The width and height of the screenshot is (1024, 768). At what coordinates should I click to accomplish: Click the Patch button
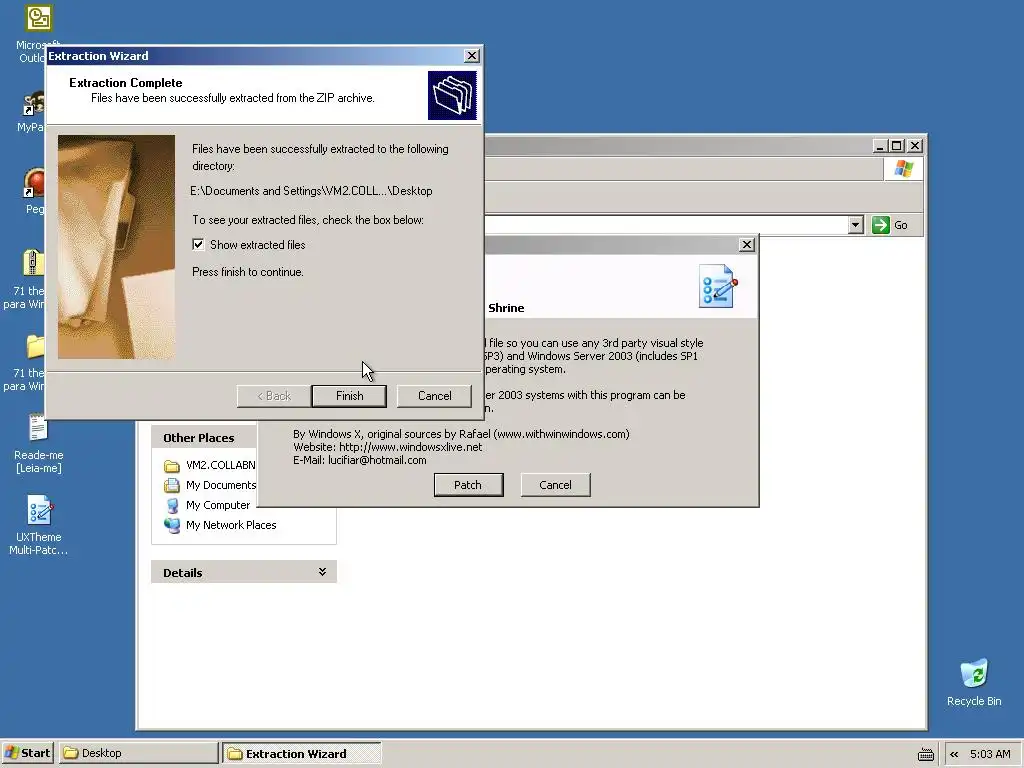click(x=468, y=485)
